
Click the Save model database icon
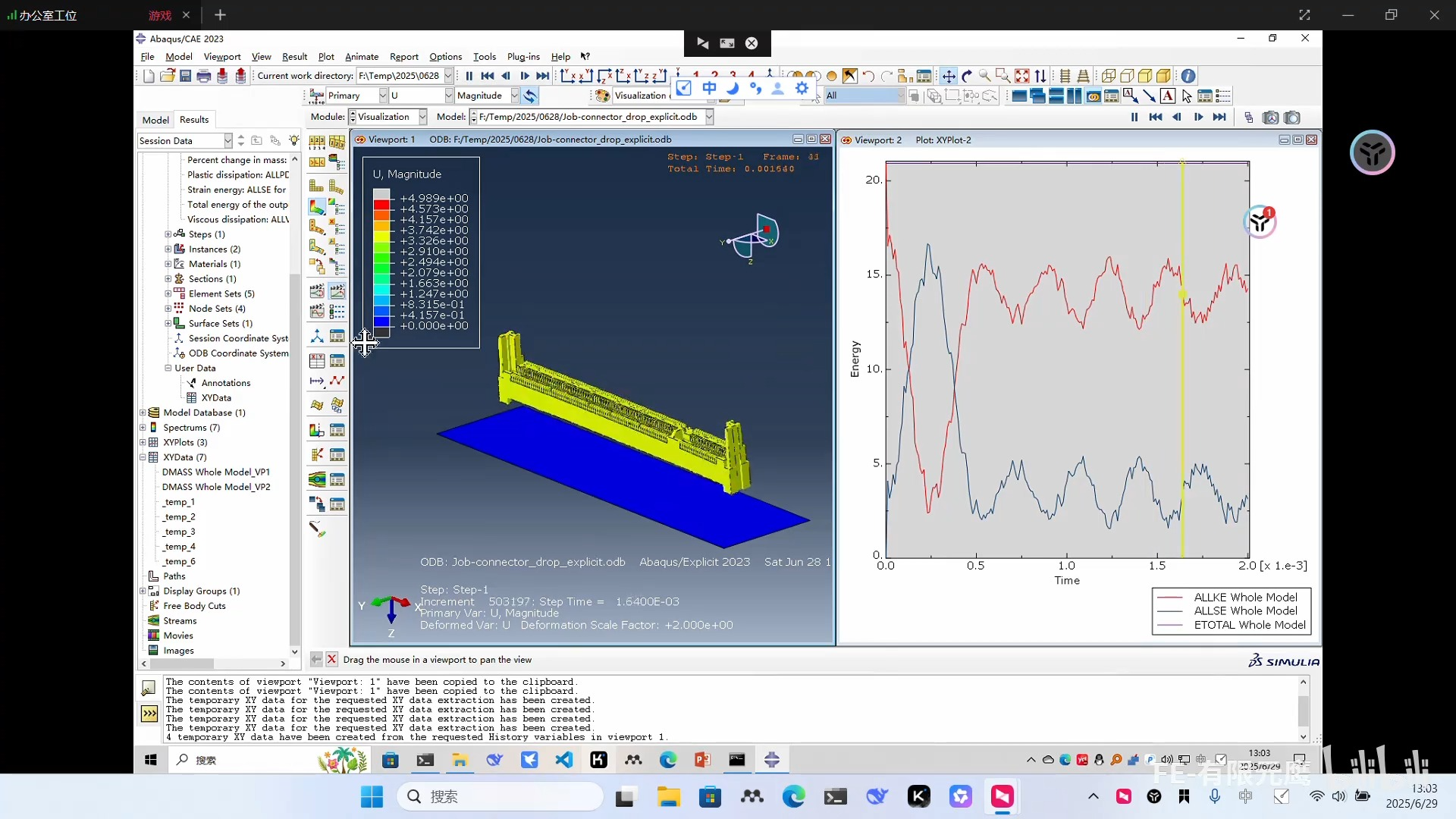(185, 76)
